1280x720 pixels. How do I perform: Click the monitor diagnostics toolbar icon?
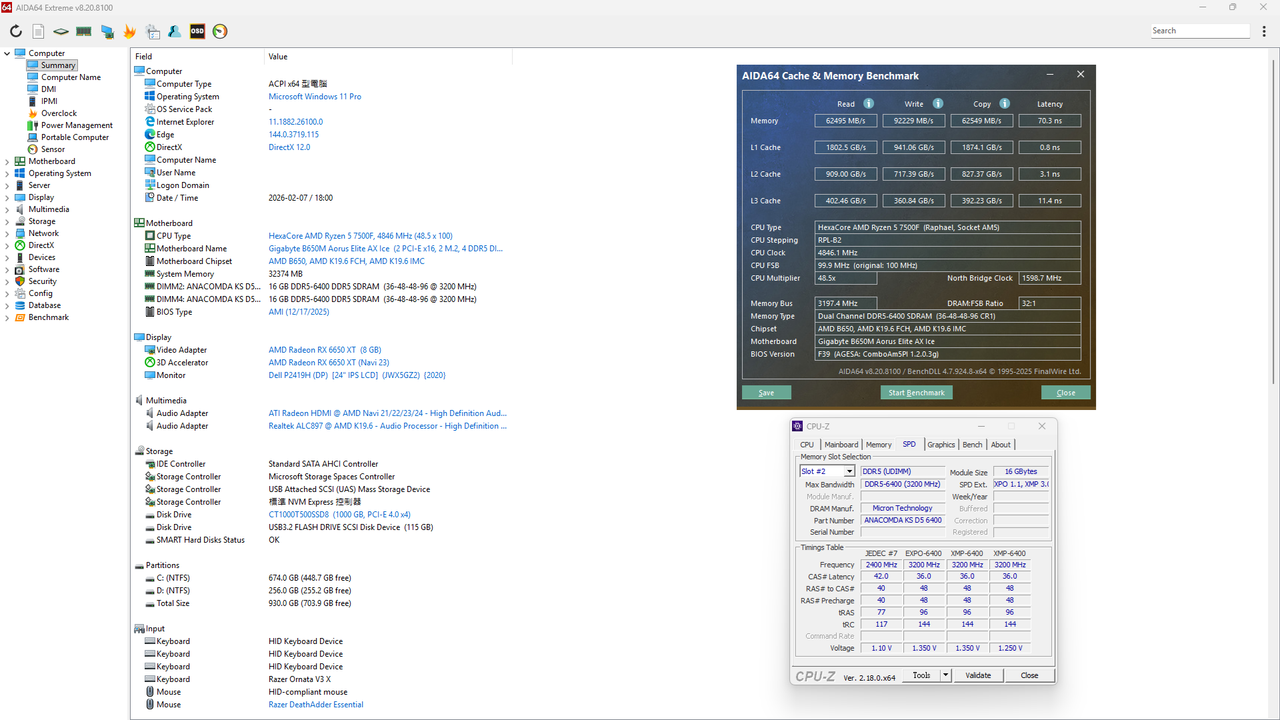pos(107,31)
